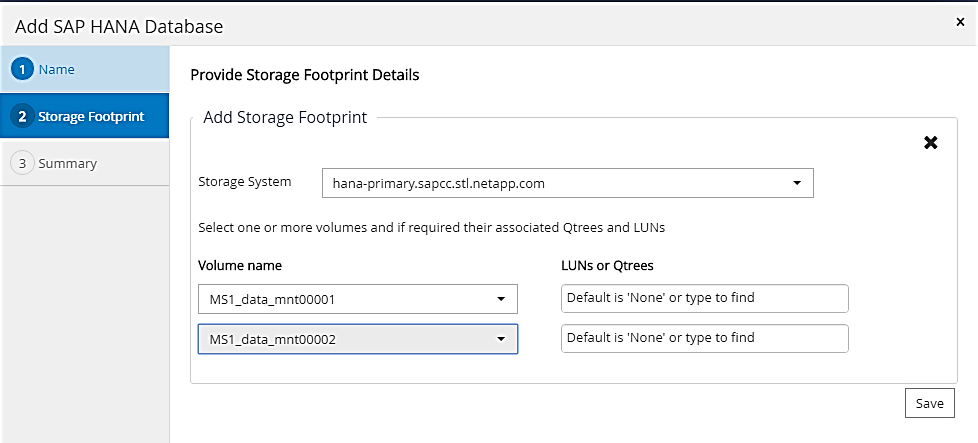Click the caret arrow on MS1_data_mnt00002
The height and width of the screenshot is (443, 978).
click(500, 339)
